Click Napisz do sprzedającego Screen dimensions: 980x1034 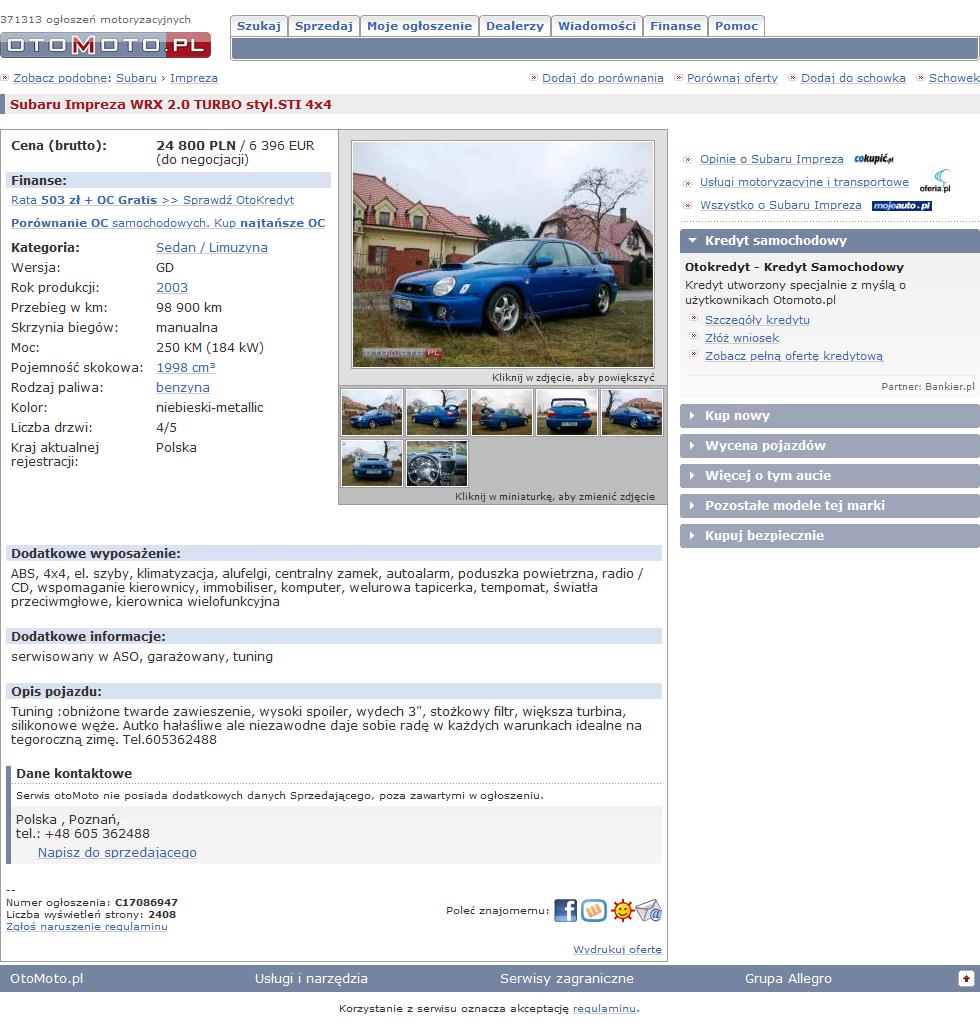(x=117, y=853)
